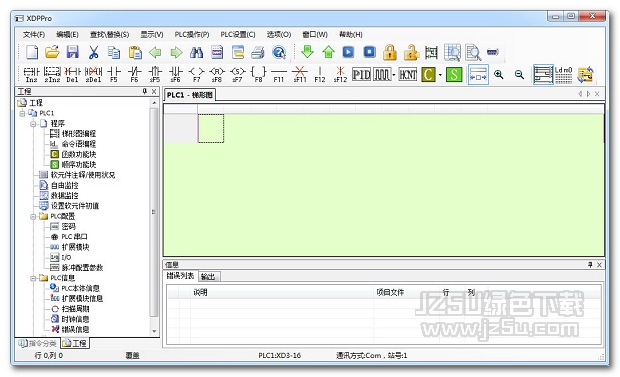
Task: Collapse the PLC信息 folder node
Action: click(x=33, y=278)
